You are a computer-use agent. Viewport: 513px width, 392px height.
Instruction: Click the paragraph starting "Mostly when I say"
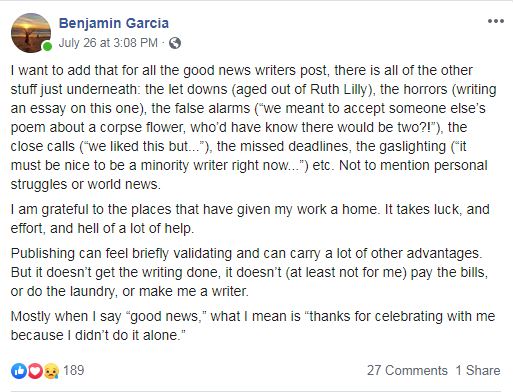point(253,326)
